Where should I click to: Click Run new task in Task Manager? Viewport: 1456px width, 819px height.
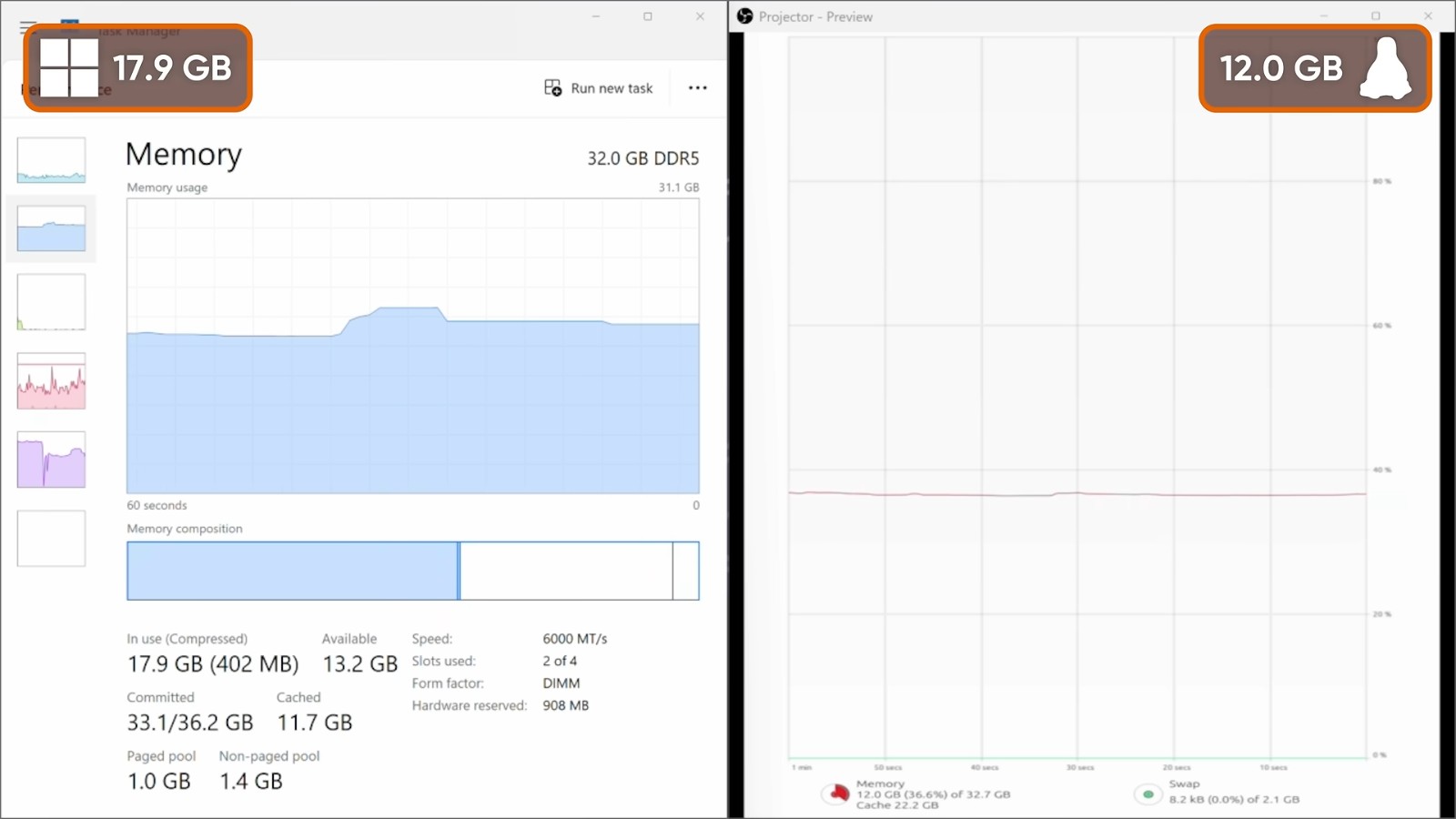click(x=598, y=88)
